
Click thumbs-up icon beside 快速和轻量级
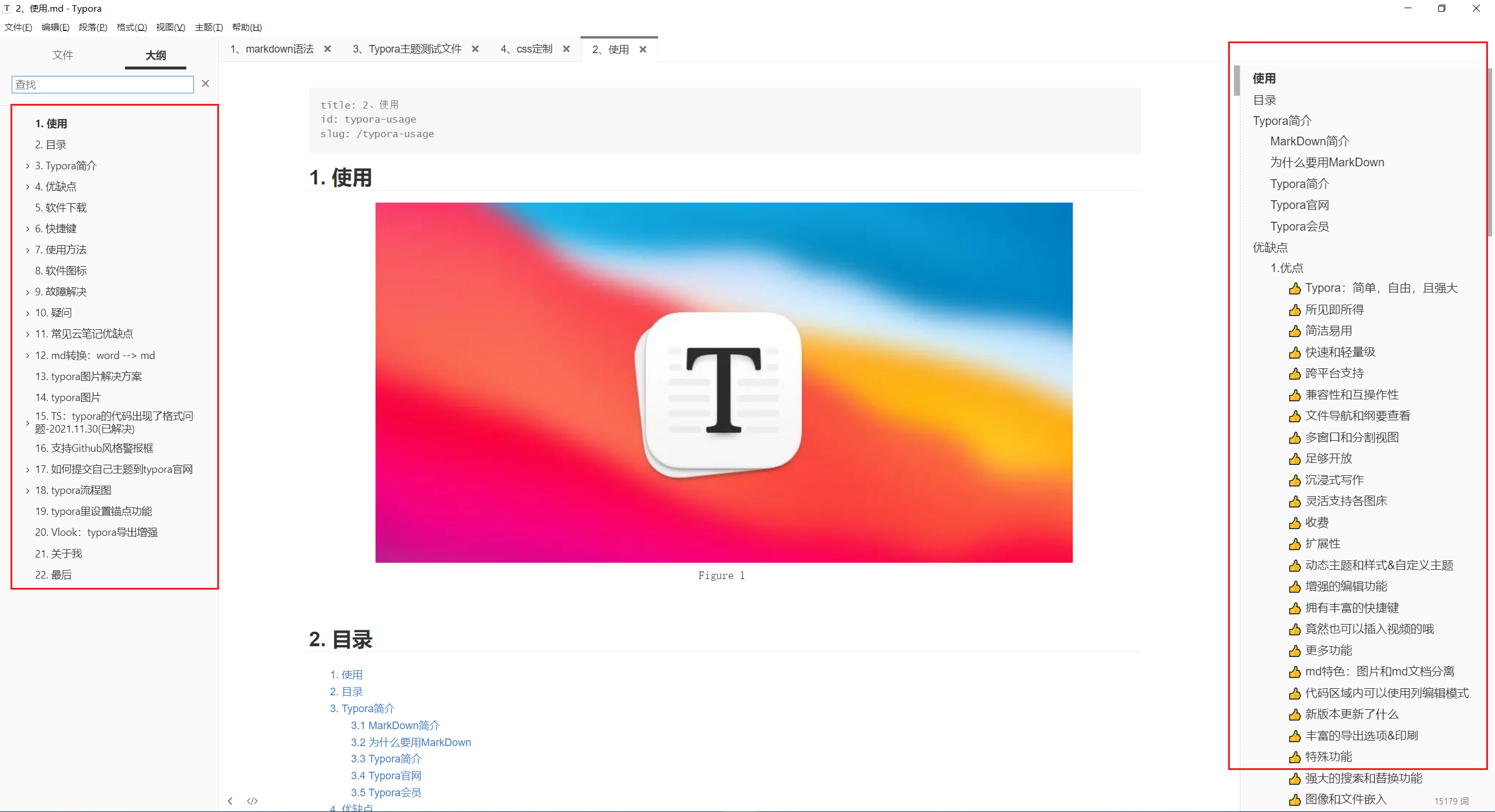pyautogui.click(x=1295, y=353)
